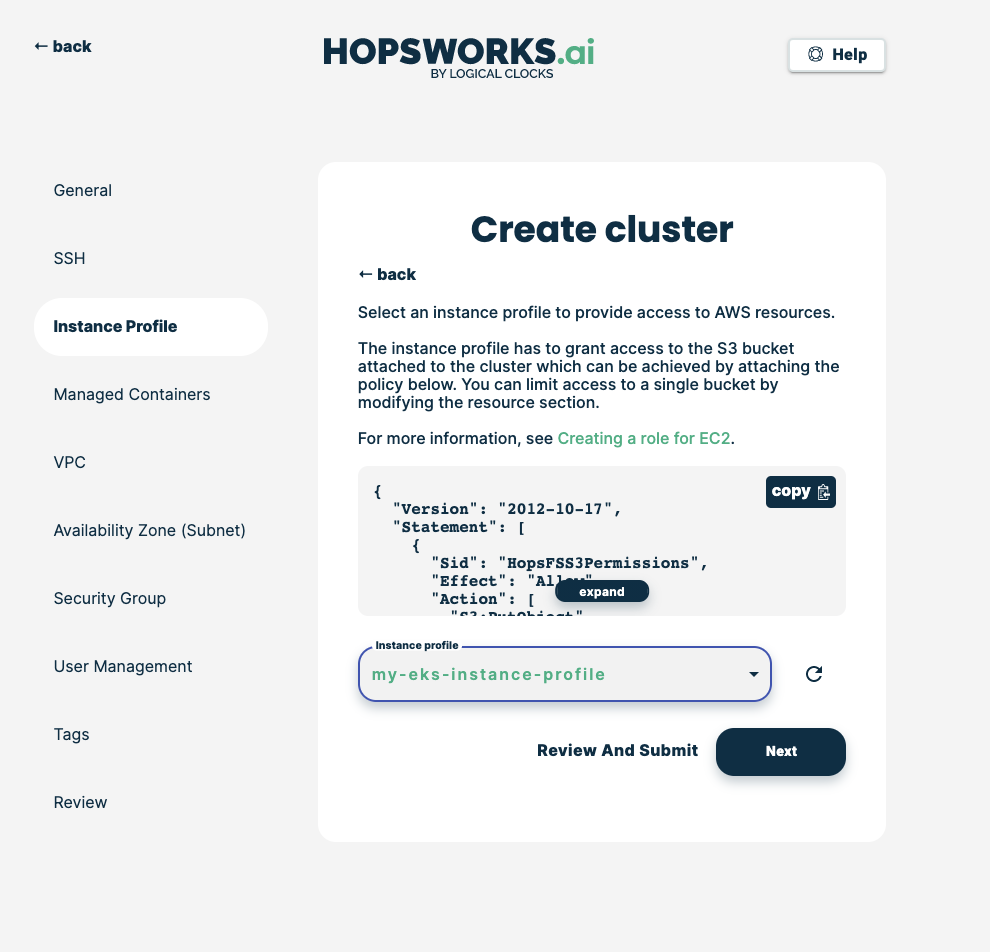This screenshot has height=952, width=990.
Task: Select the Tags sidebar item
Action: point(72,734)
